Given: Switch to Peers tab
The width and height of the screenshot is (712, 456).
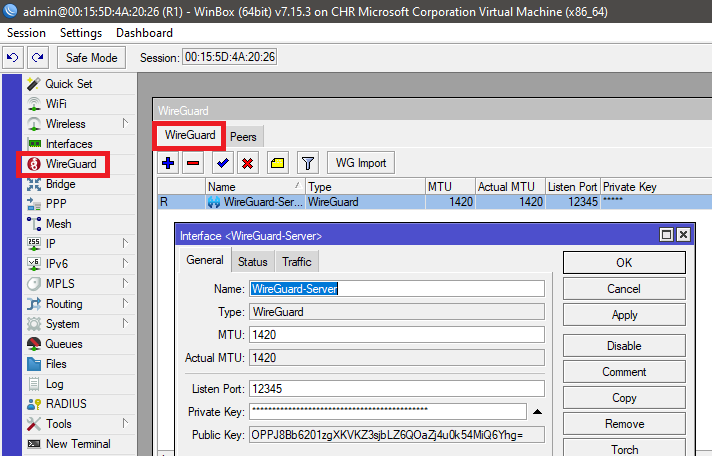Looking at the screenshot, I should [243, 137].
